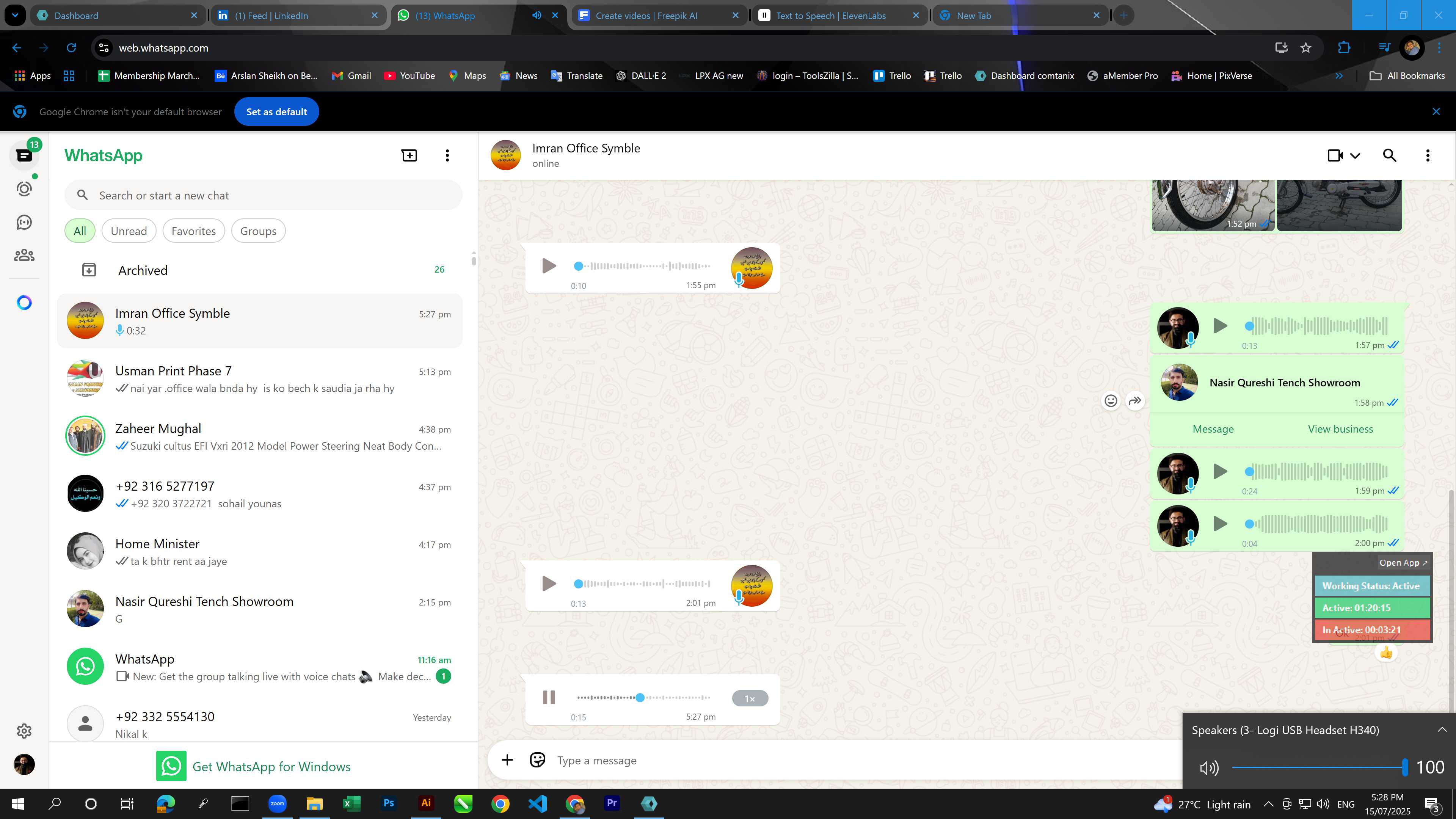Play the sent 0:04 voice note at 2:00 pm

click(1220, 524)
